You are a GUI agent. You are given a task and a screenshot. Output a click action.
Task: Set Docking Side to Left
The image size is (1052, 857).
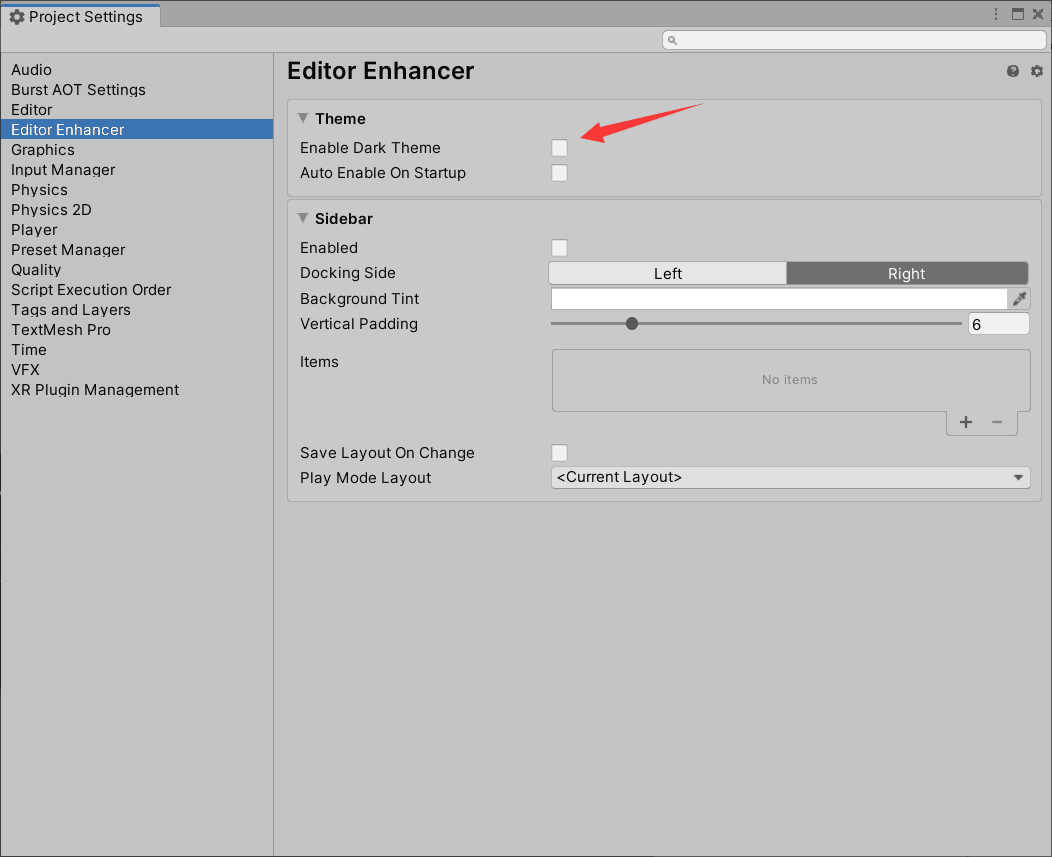click(x=667, y=272)
